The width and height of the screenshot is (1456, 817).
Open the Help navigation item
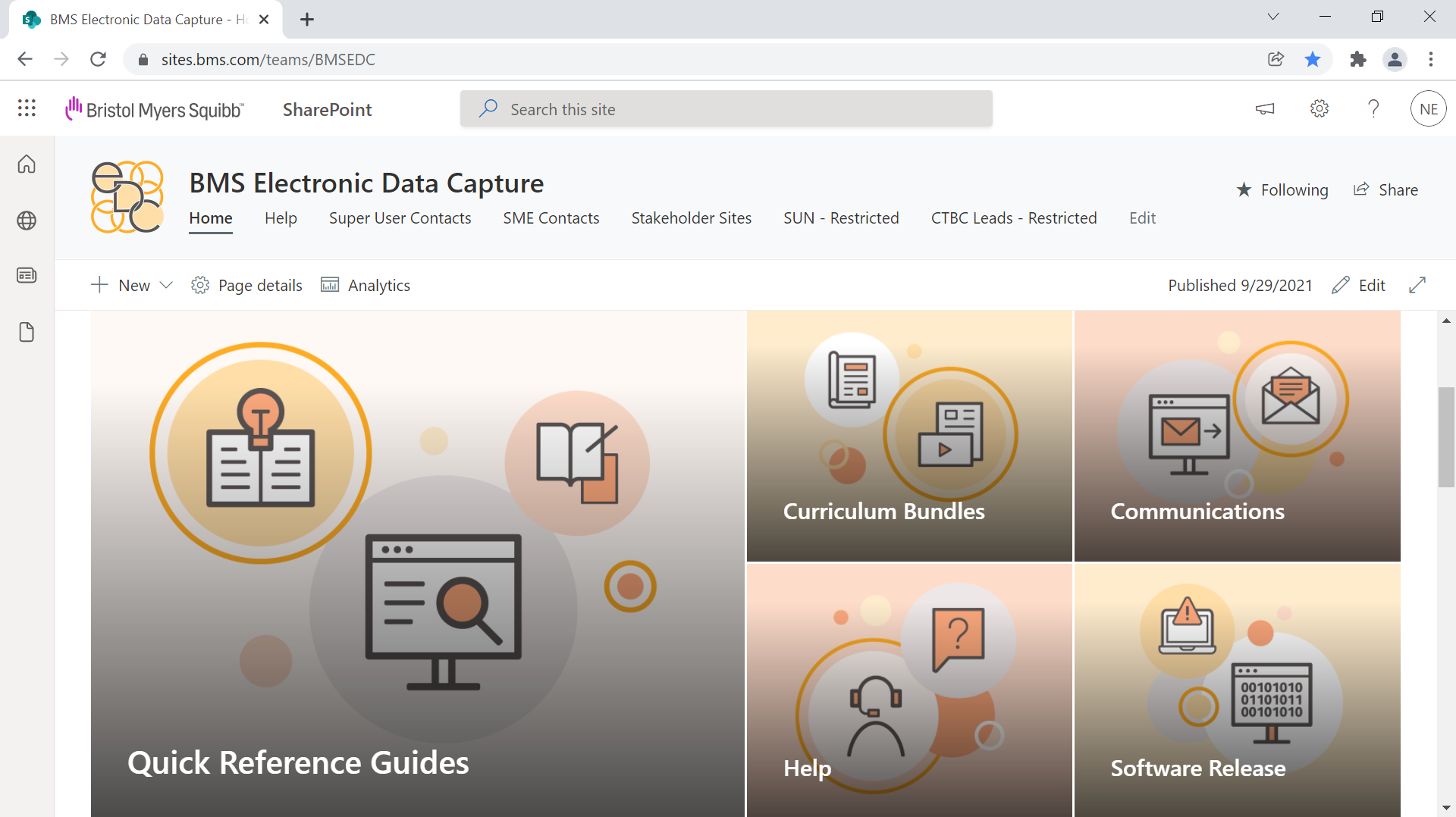281,218
